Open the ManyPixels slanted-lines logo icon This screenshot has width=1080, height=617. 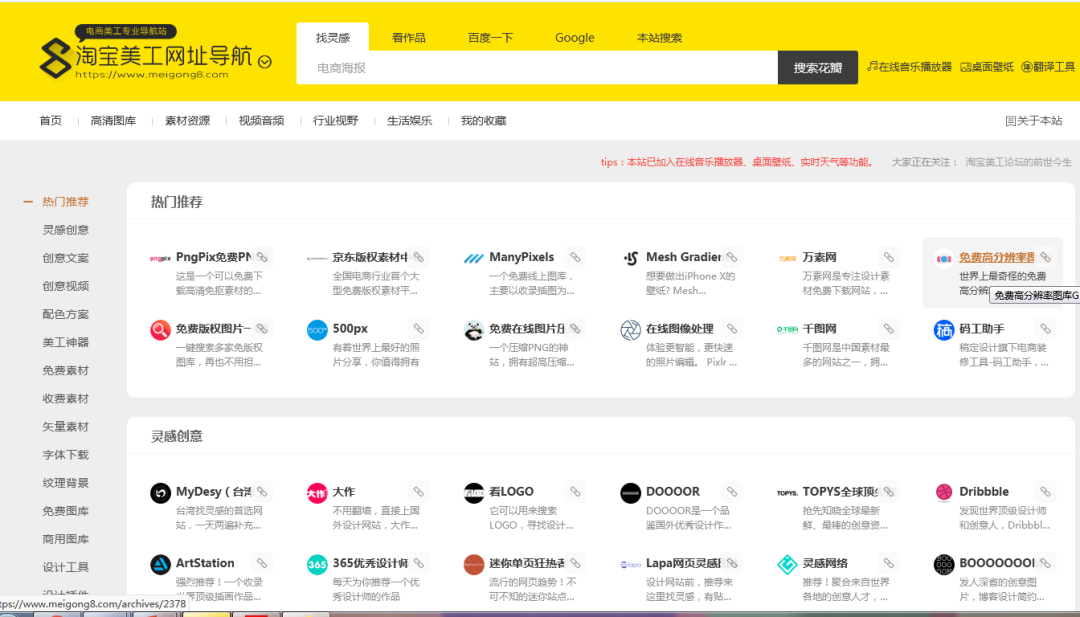coord(473,258)
